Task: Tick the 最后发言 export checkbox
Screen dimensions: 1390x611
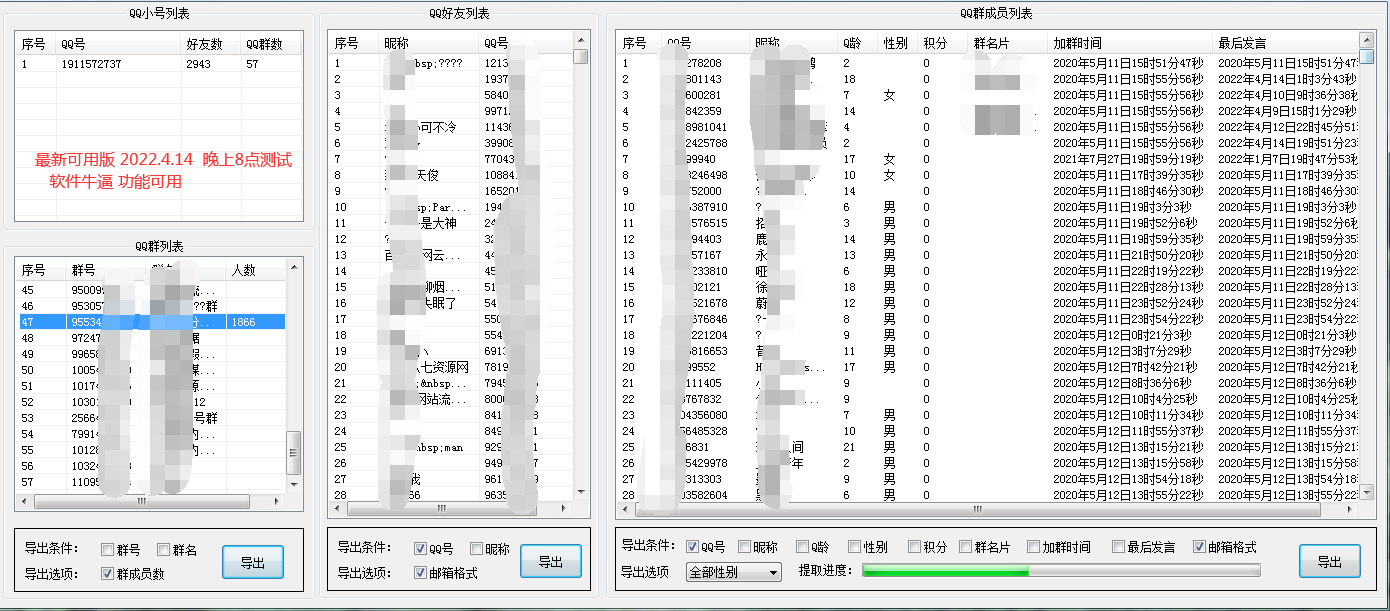Action: pyautogui.click(x=1118, y=547)
